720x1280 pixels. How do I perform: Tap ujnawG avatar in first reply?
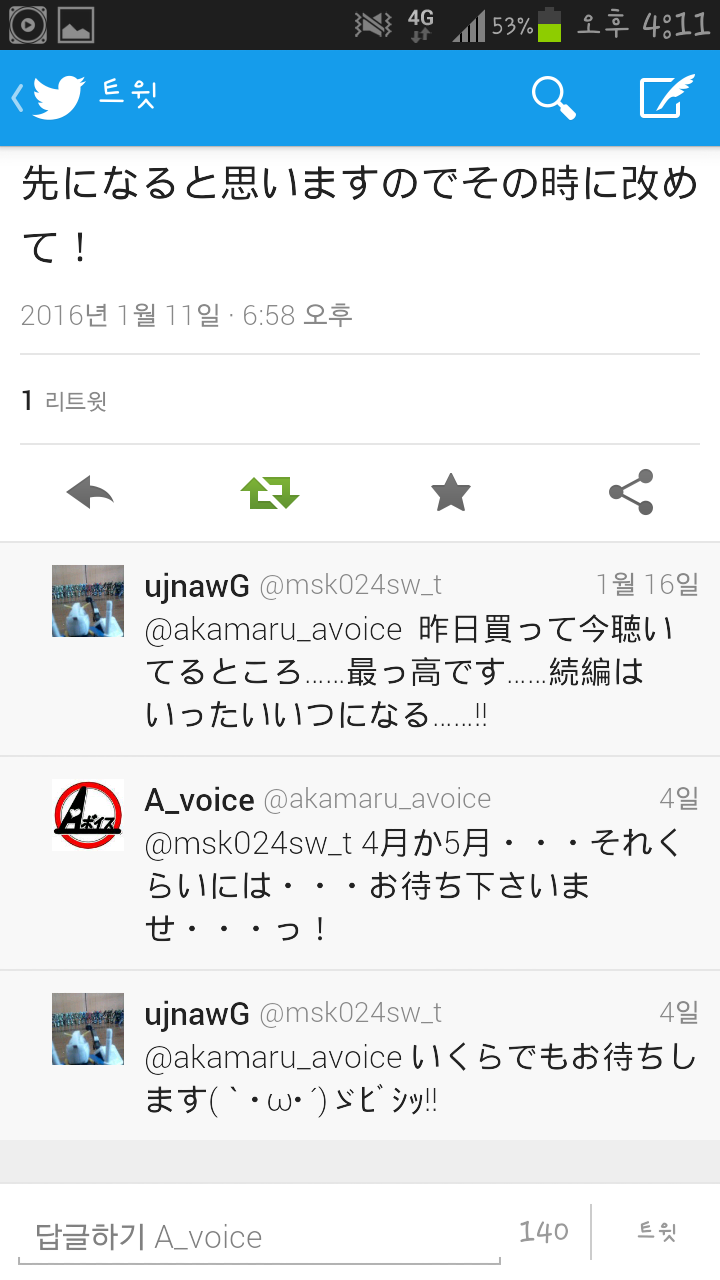pyautogui.click(x=88, y=601)
